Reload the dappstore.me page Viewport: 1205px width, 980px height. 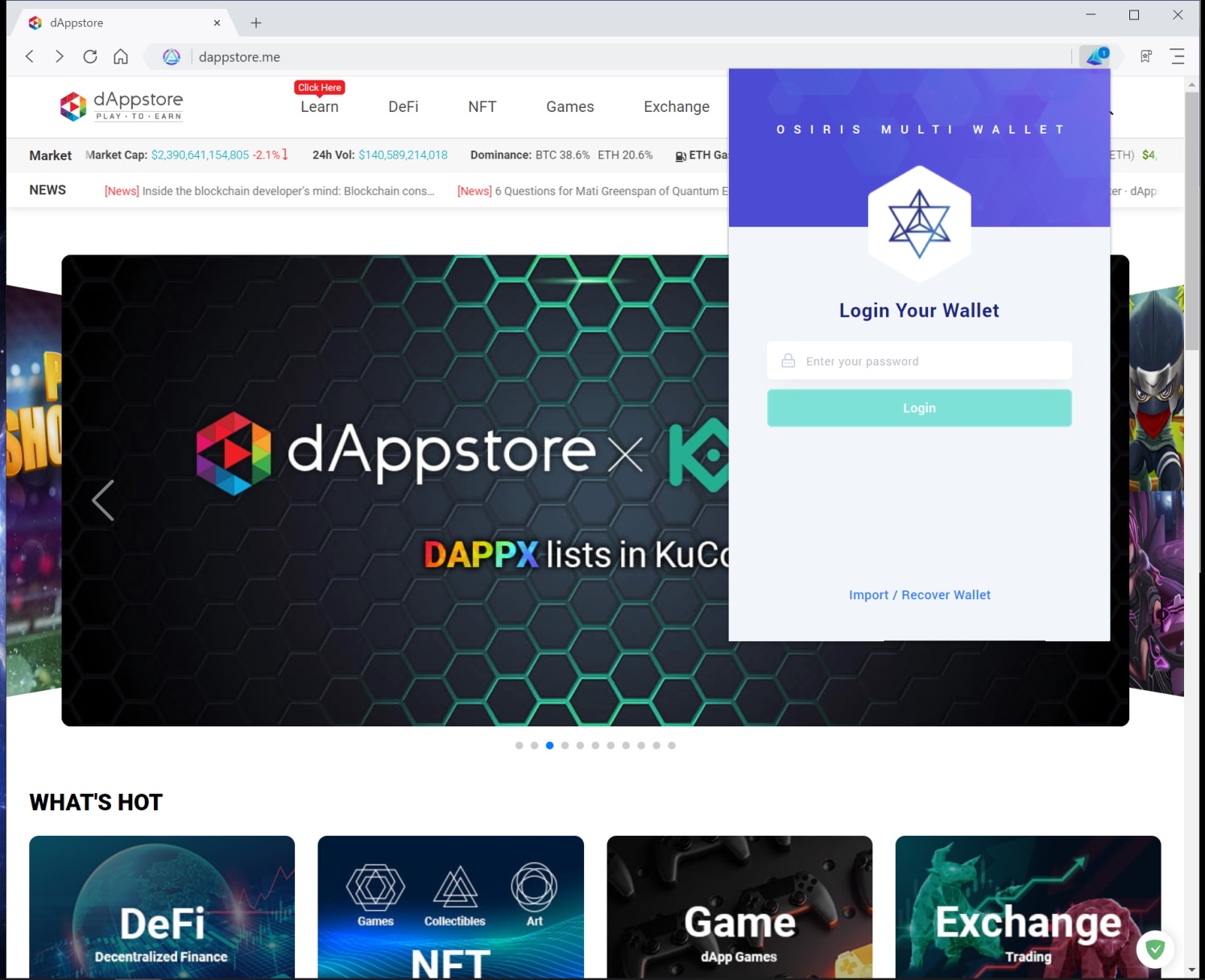pyautogui.click(x=90, y=56)
